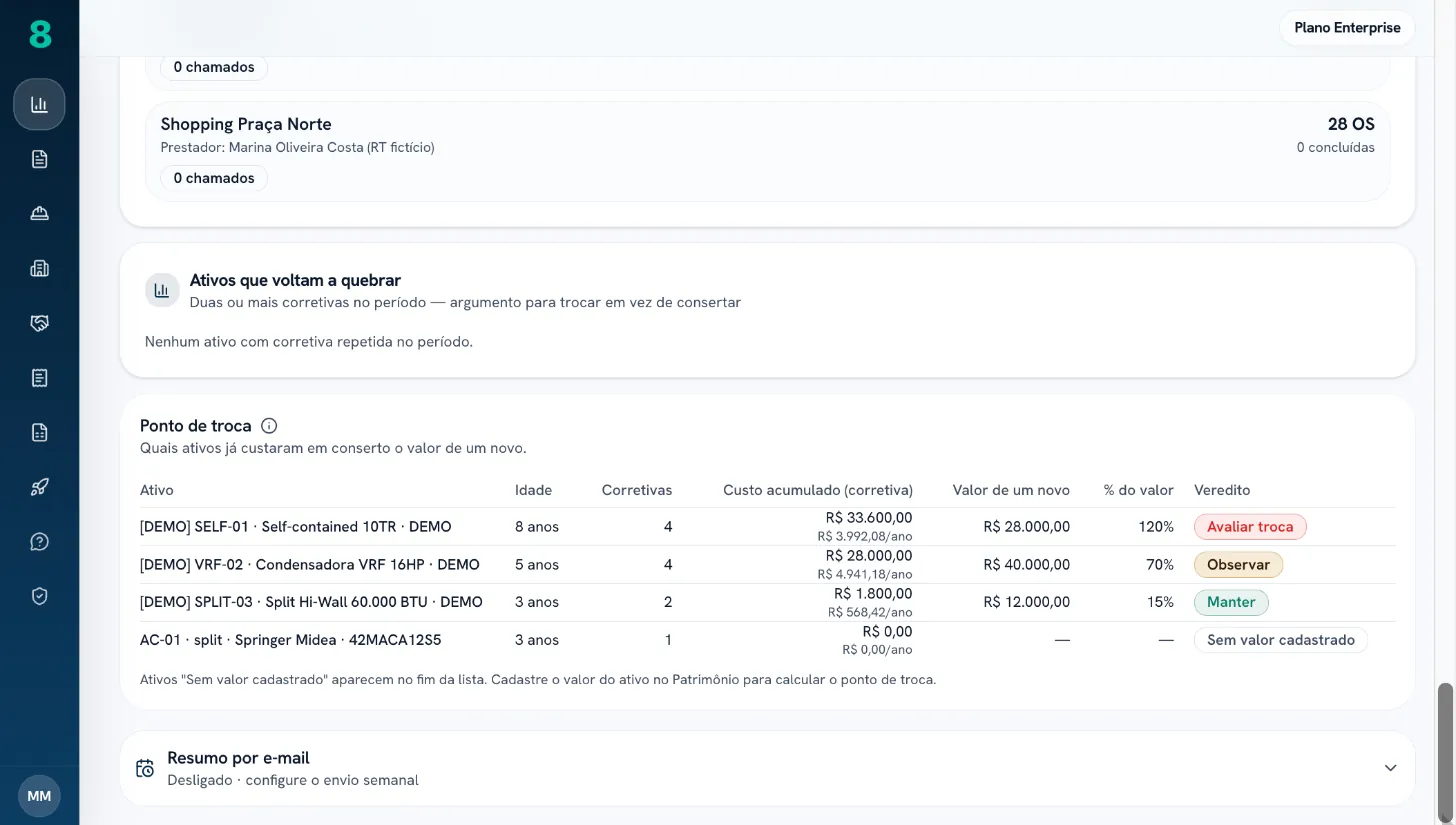The height and width of the screenshot is (825, 1456).
Task: Click the Sem valor cadastrado badge
Action: (1281, 640)
